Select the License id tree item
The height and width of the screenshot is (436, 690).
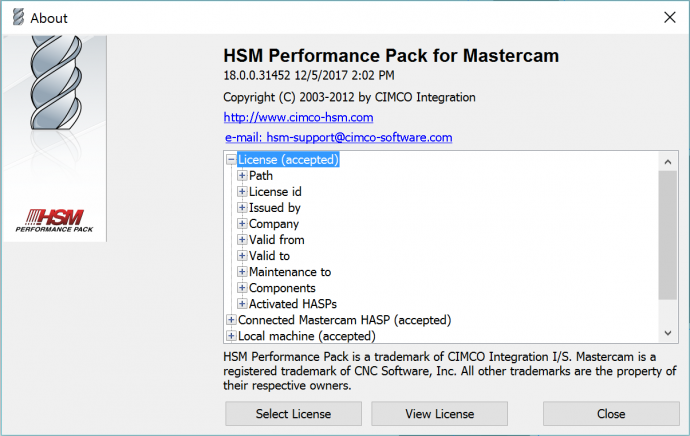point(275,191)
